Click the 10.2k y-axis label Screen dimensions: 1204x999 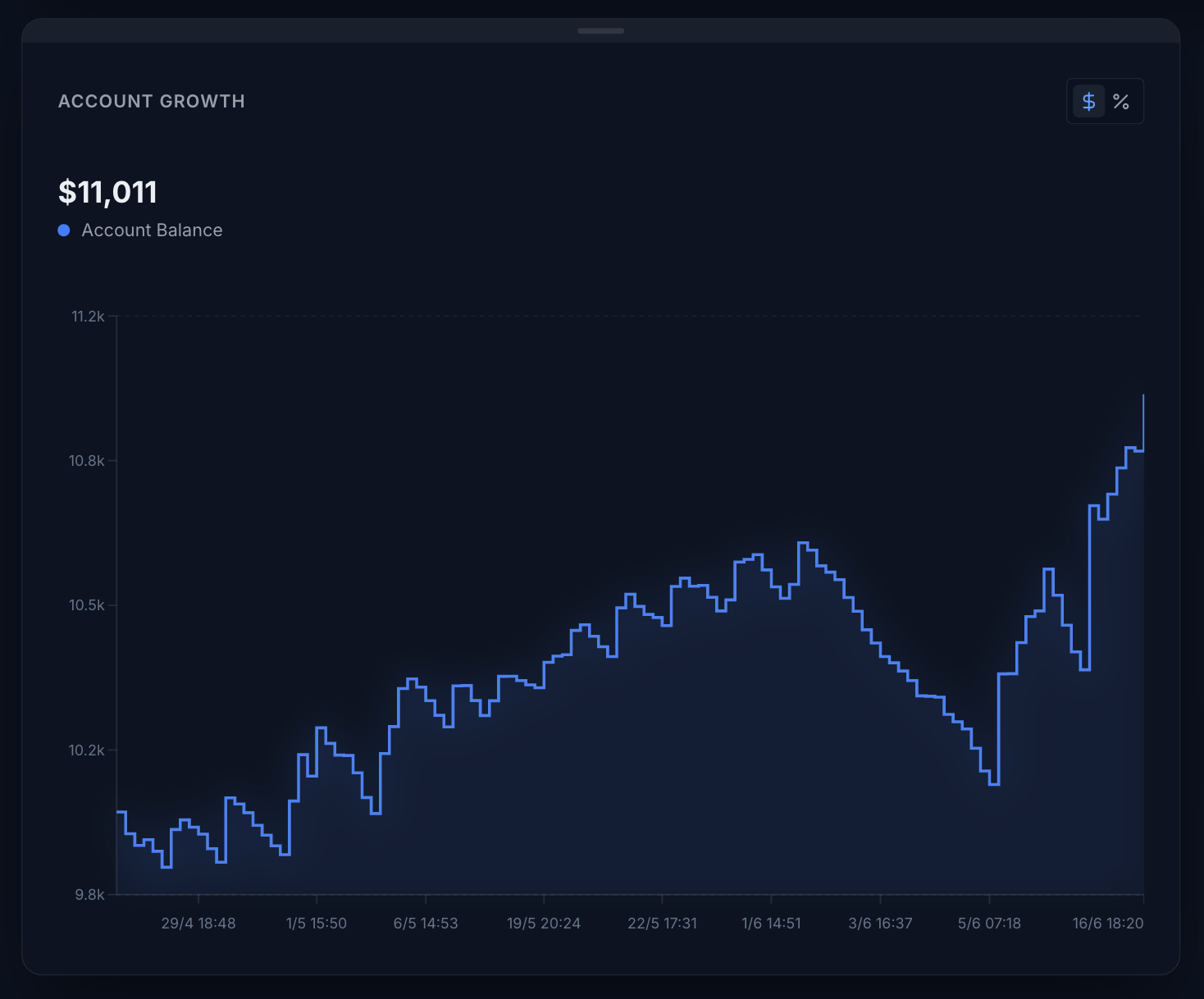pos(87,750)
